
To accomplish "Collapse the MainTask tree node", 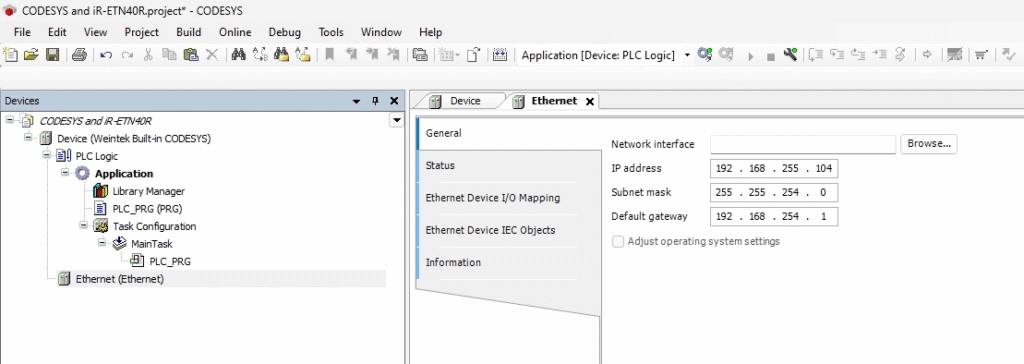I will [103, 244].
